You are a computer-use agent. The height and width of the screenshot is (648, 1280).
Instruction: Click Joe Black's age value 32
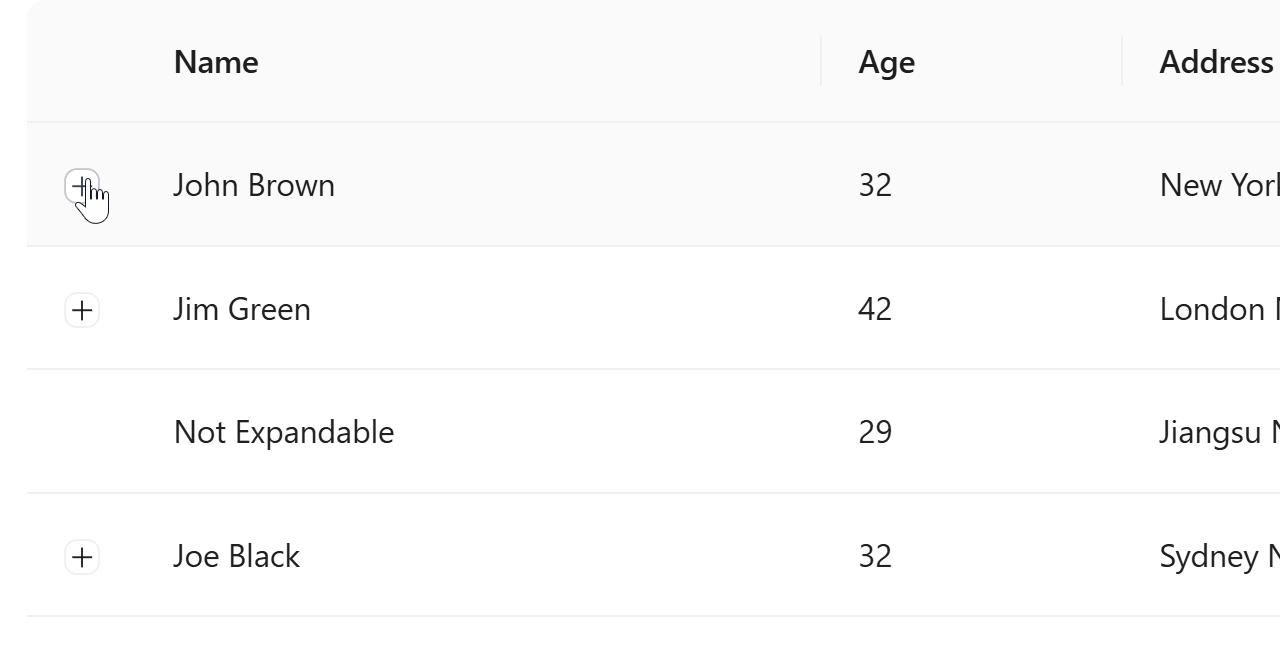click(875, 557)
